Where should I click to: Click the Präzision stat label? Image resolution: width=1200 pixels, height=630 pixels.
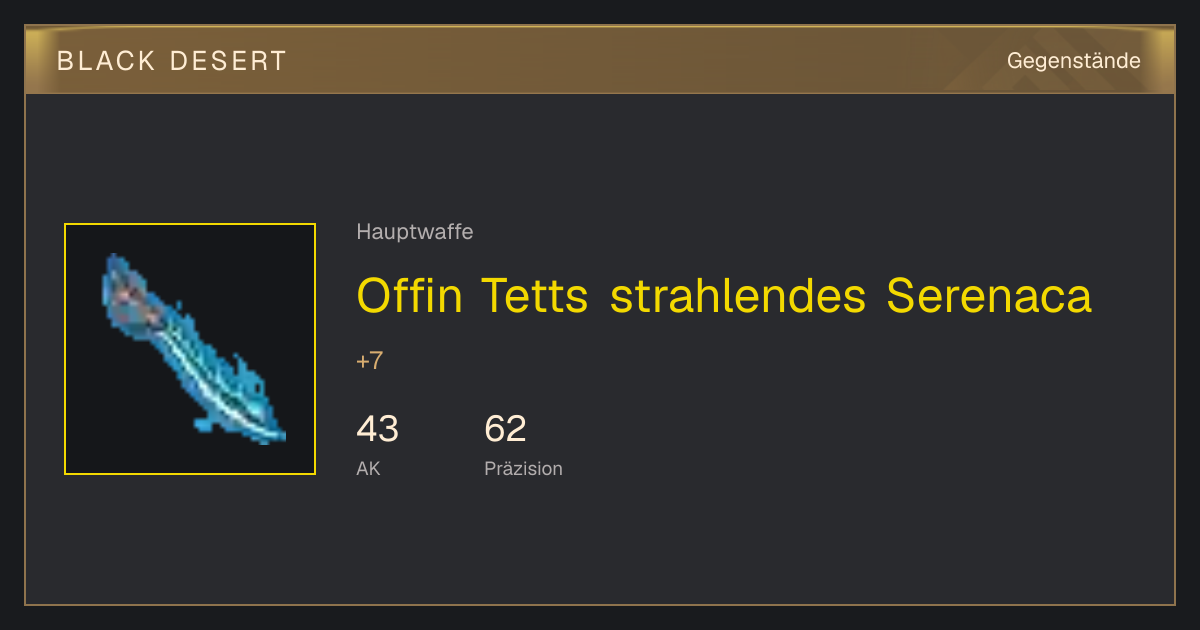pyautogui.click(x=523, y=468)
